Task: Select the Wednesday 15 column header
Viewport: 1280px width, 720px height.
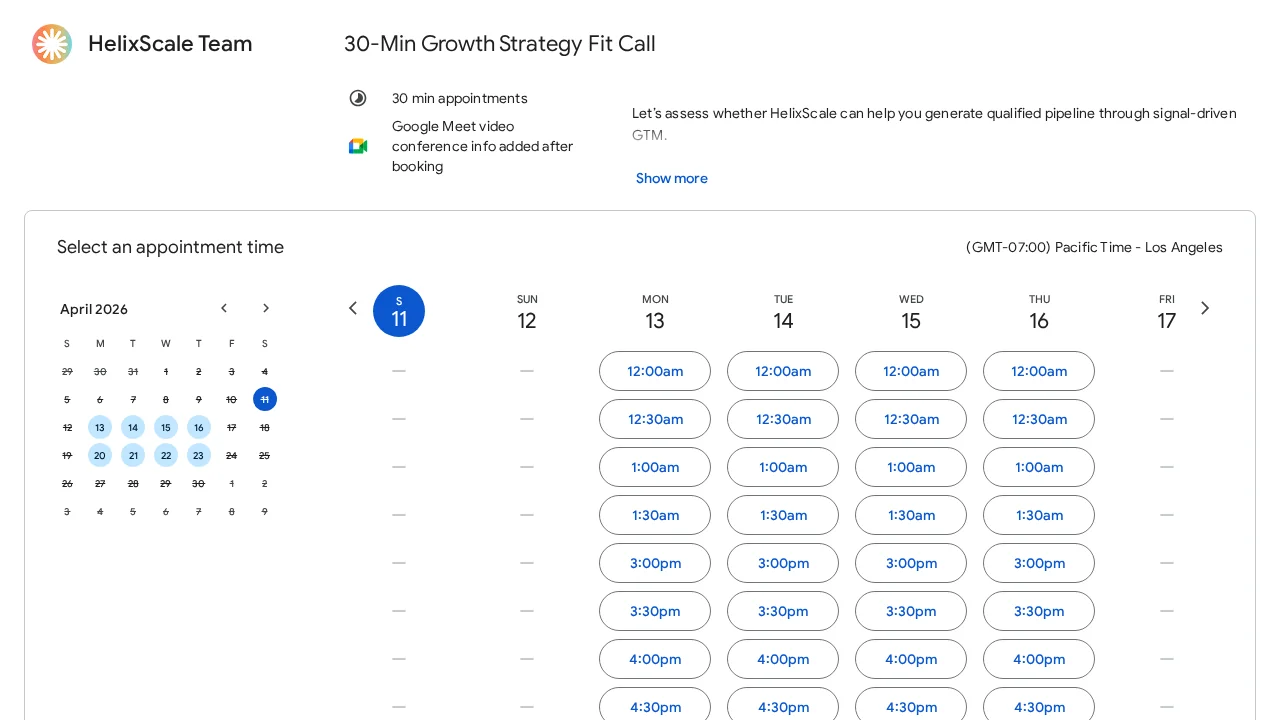Action: pyautogui.click(x=911, y=312)
